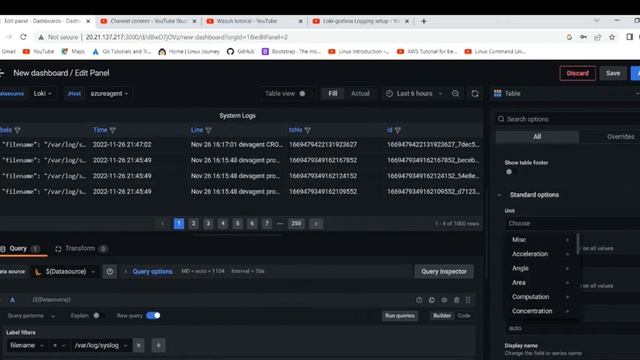Screen dimensions: 640x360
Task: Switch to Code editor mode
Action: pos(464,316)
